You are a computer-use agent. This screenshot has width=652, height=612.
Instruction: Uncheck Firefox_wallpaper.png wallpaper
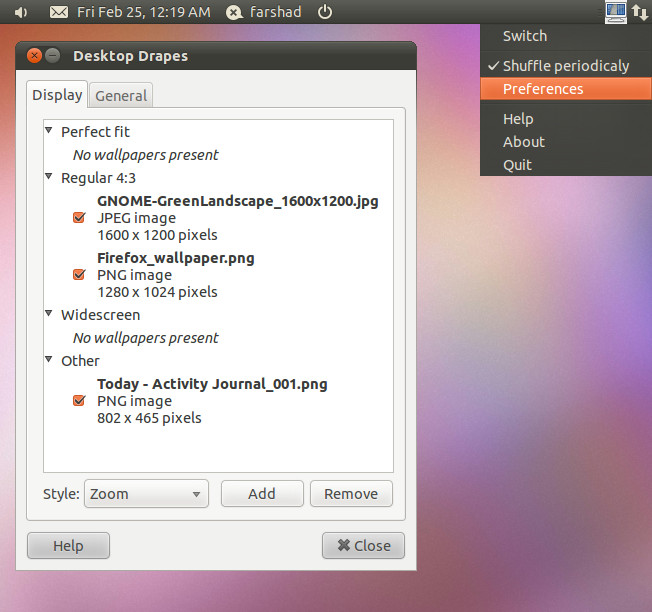tap(79, 274)
